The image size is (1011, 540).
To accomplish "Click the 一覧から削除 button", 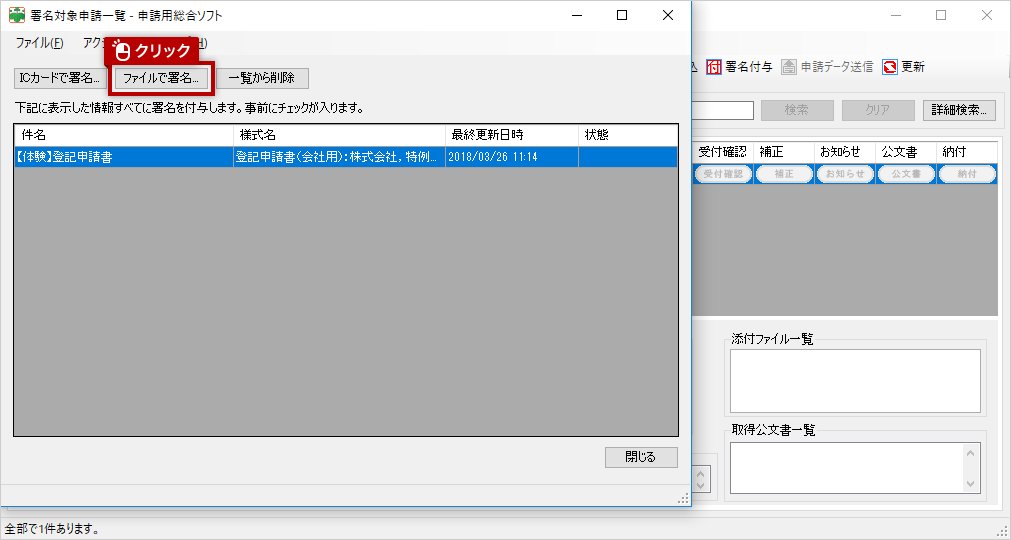I will (262, 79).
